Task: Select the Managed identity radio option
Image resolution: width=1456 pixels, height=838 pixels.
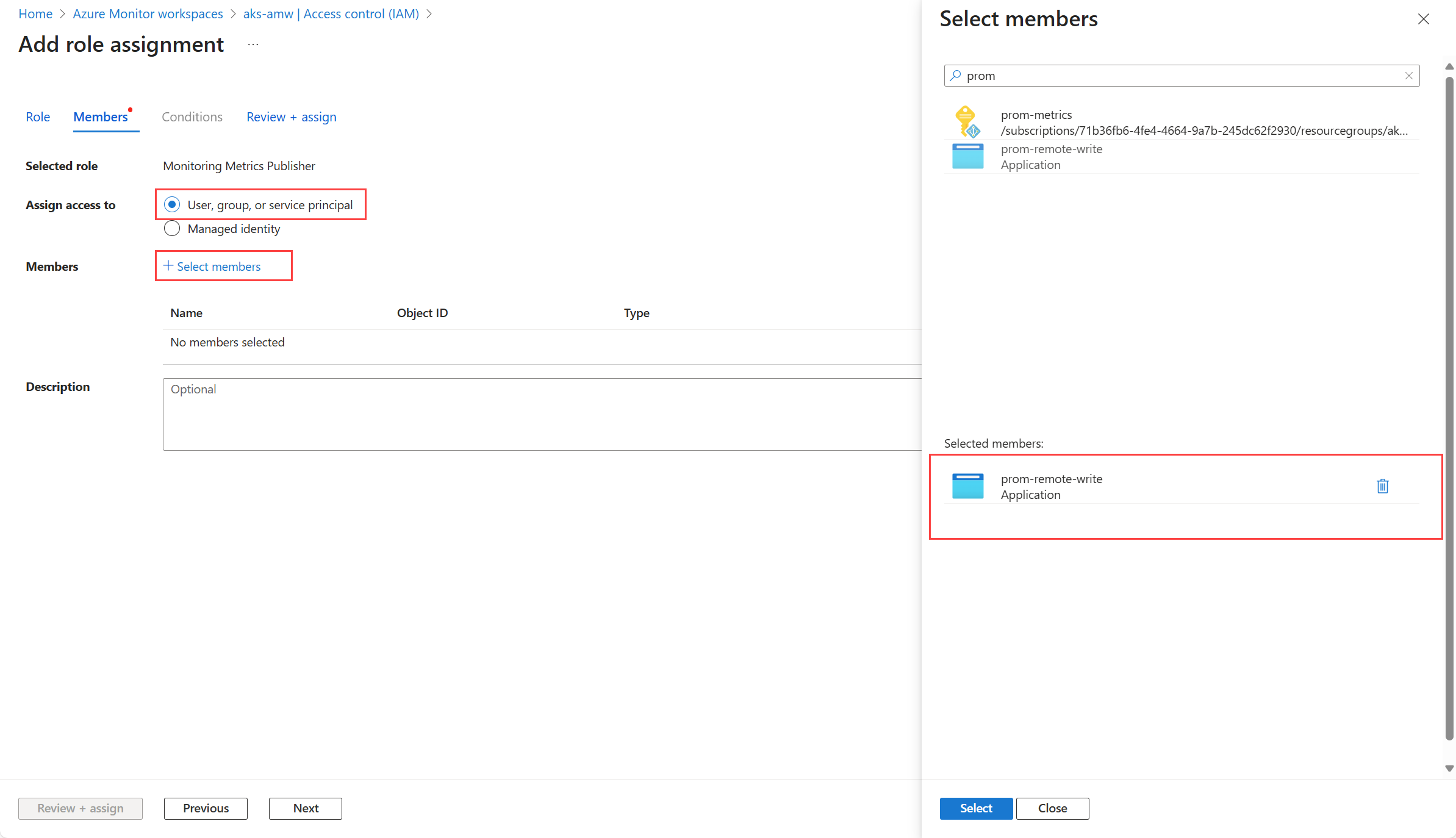Action: 173,229
